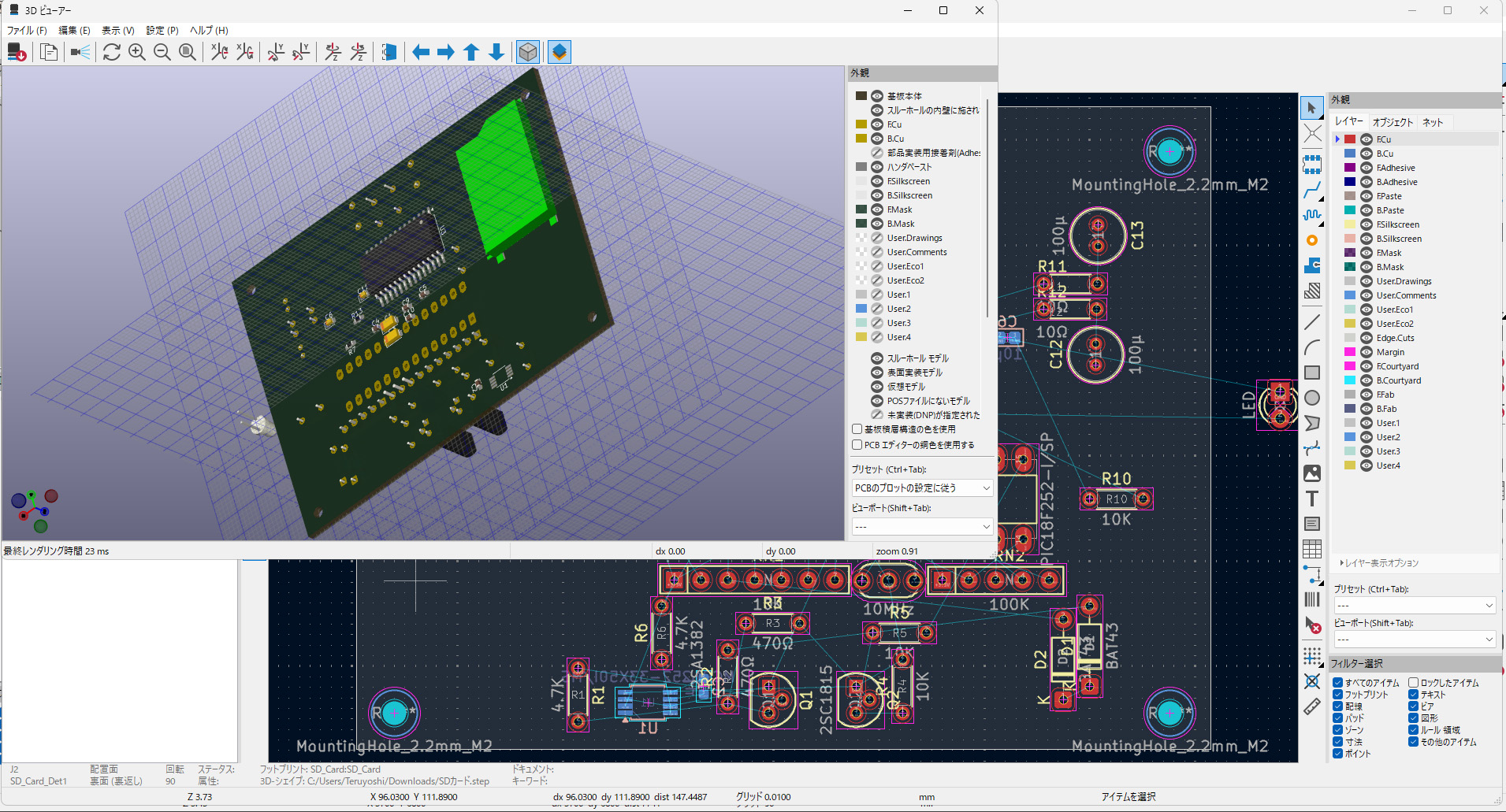
Task: Open the PCB editor layer preset dropdown
Action: pyautogui.click(x=1414, y=606)
